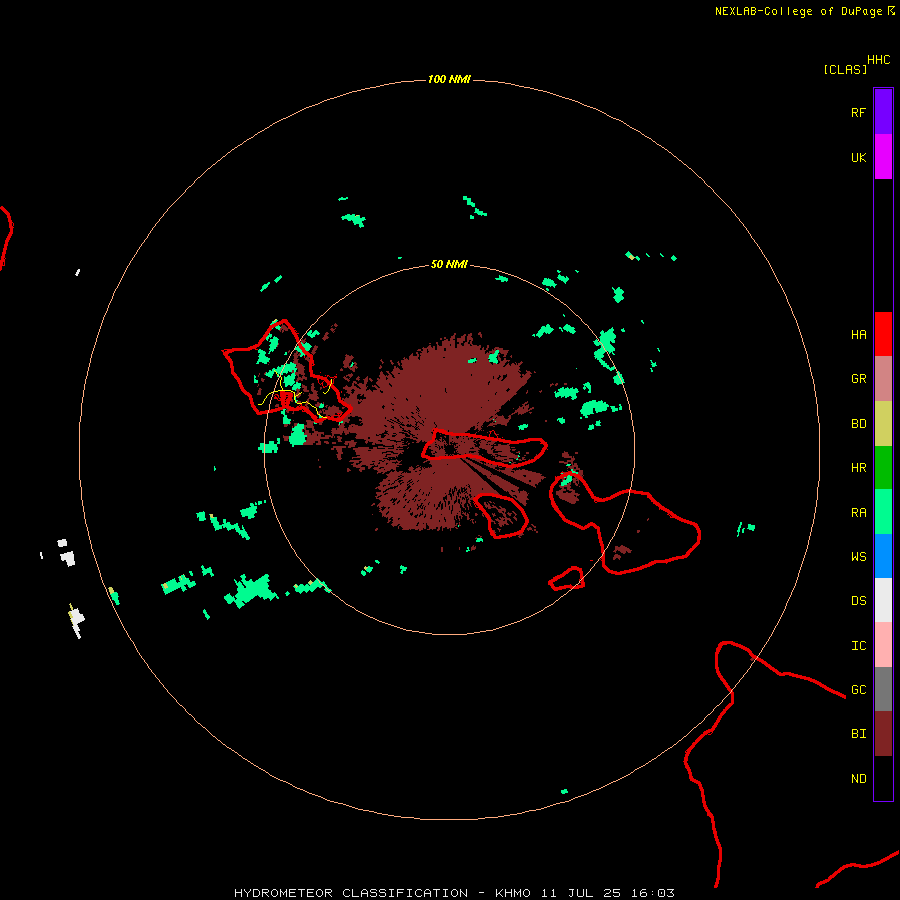Click the HHC product label
Viewport: 900px width, 900px height.
(x=879, y=60)
